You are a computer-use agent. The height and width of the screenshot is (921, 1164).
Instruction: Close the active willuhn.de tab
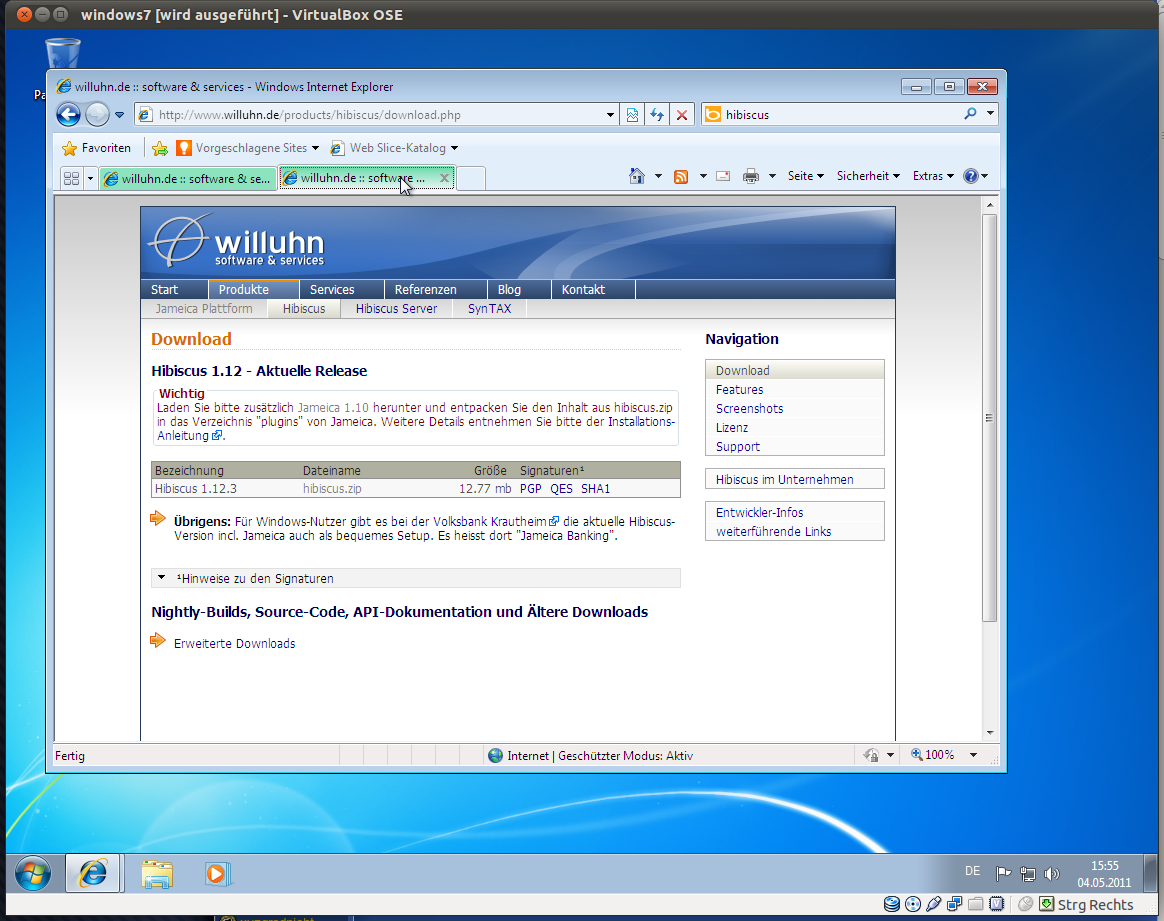pyautogui.click(x=444, y=177)
